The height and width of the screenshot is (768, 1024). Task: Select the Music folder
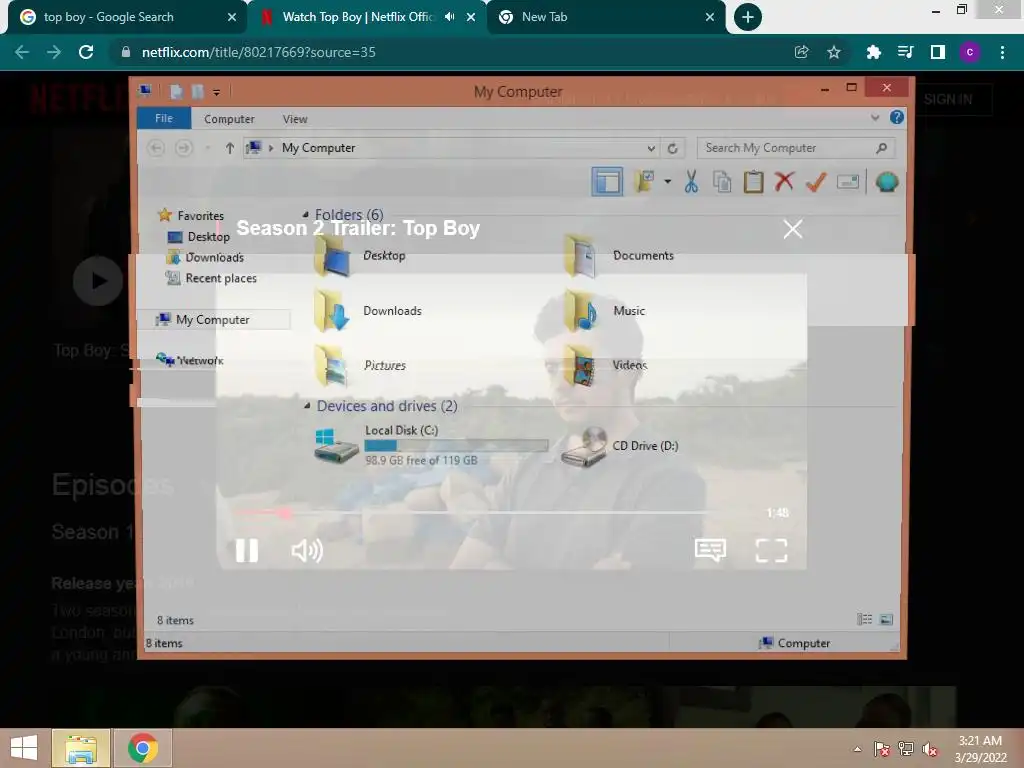[x=605, y=311]
